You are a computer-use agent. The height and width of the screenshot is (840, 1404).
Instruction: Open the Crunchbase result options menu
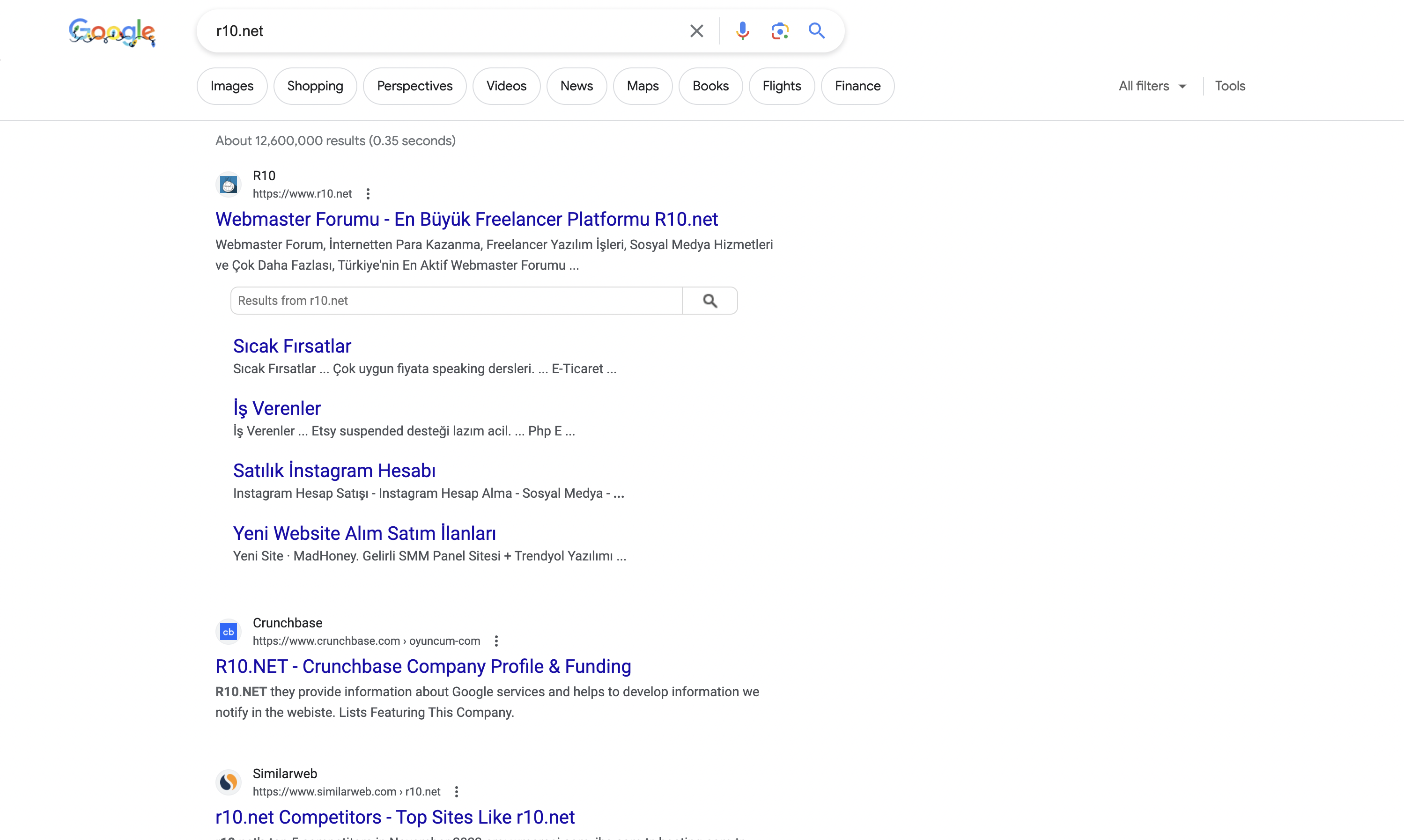[496, 641]
